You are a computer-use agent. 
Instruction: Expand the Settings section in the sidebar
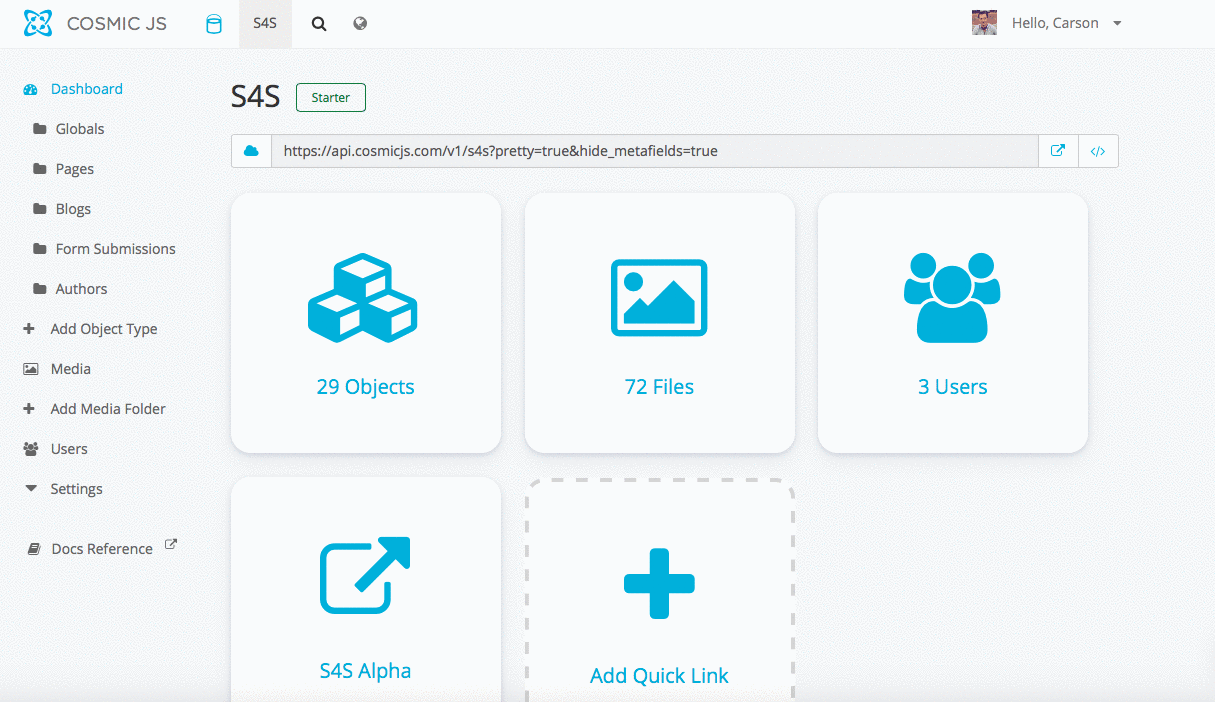(75, 488)
